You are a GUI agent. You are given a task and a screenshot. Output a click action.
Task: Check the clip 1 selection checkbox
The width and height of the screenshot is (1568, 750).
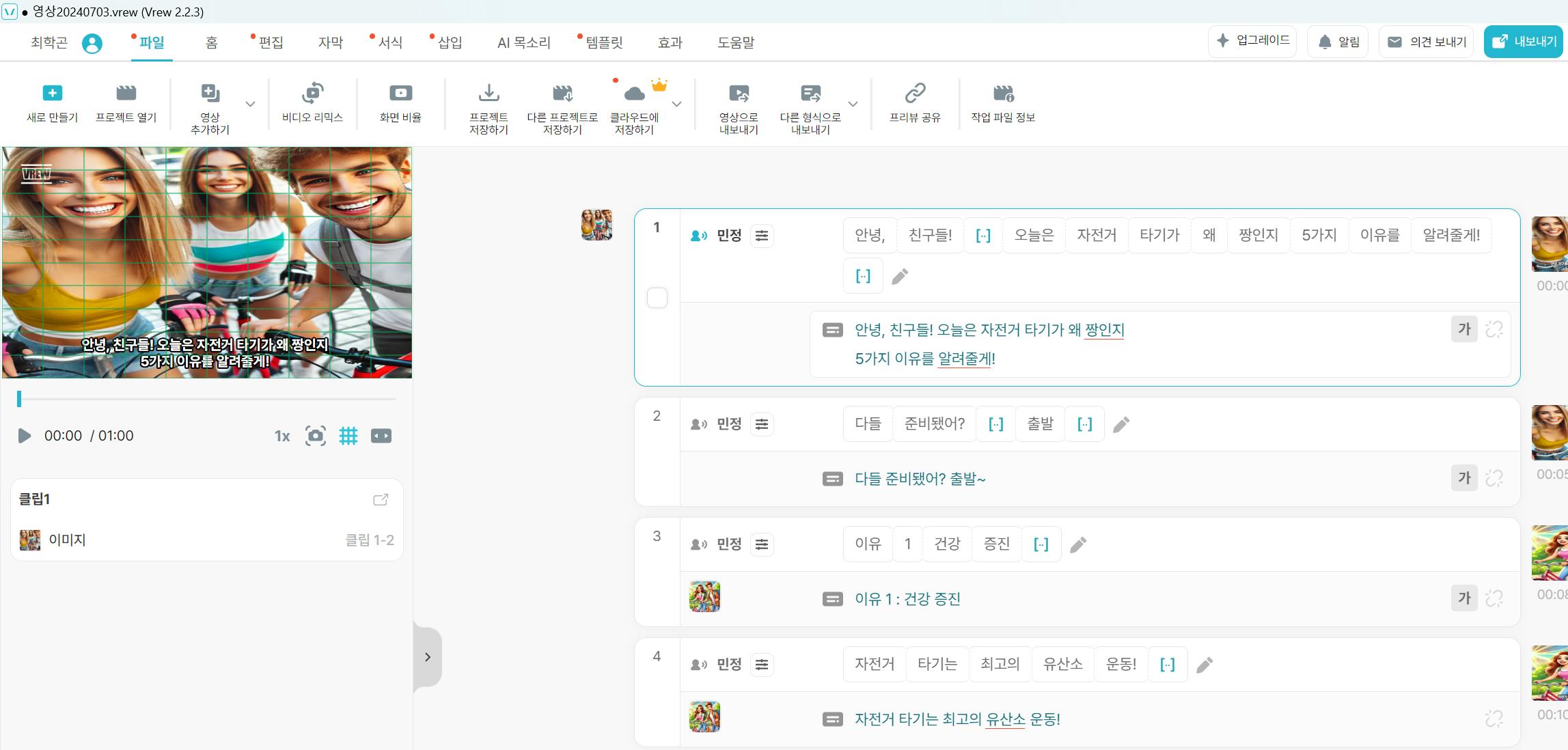point(657,298)
